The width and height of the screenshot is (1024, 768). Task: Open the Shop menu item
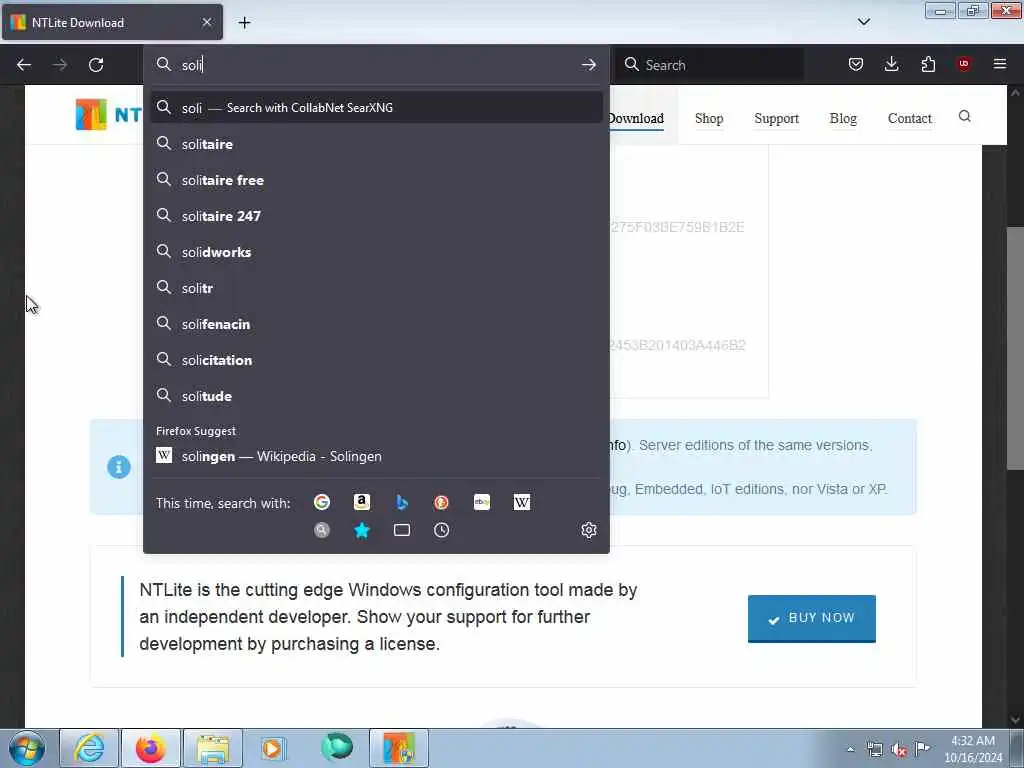click(x=709, y=118)
